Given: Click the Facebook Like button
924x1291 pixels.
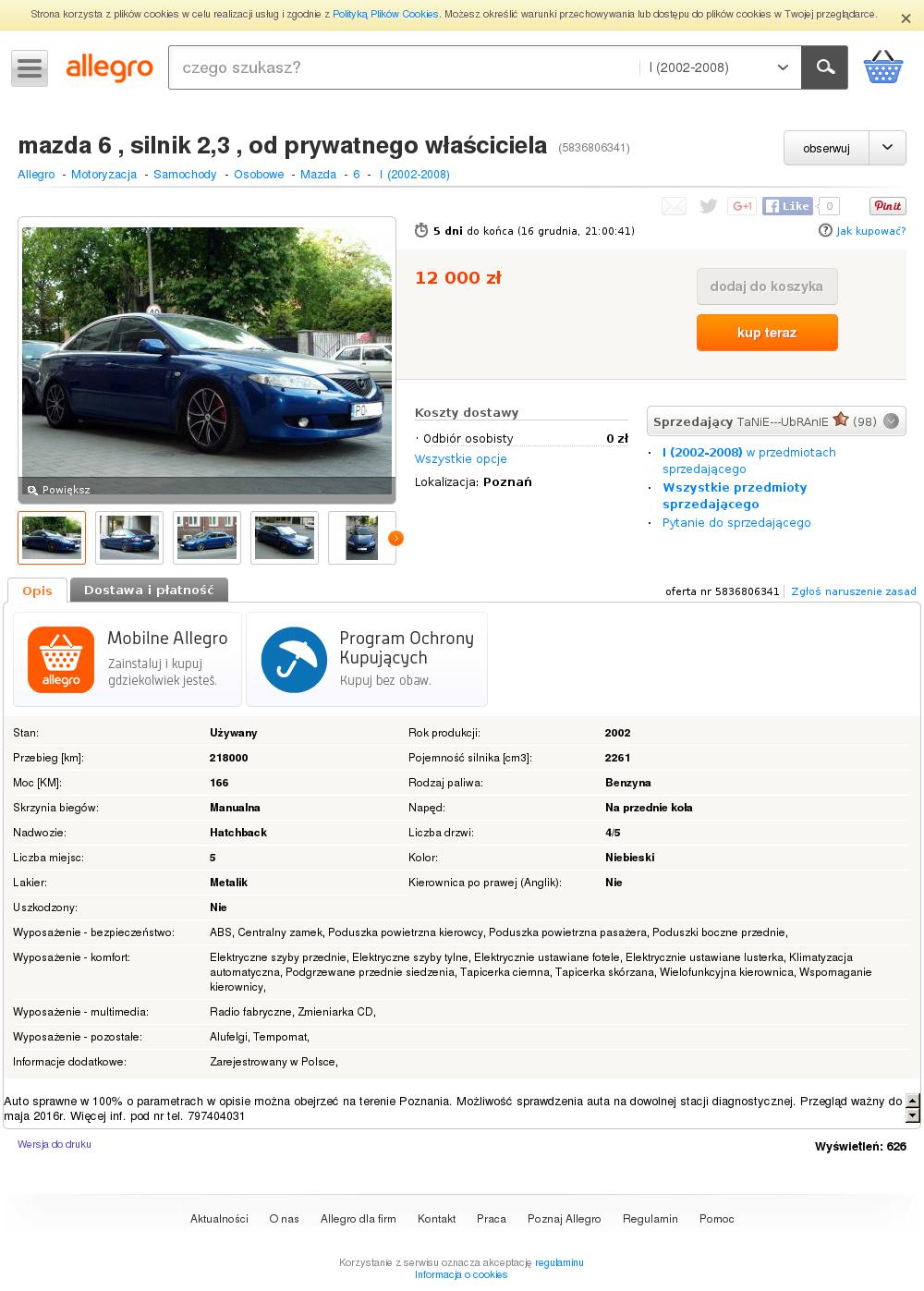Looking at the screenshot, I should [x=787, y=206].
